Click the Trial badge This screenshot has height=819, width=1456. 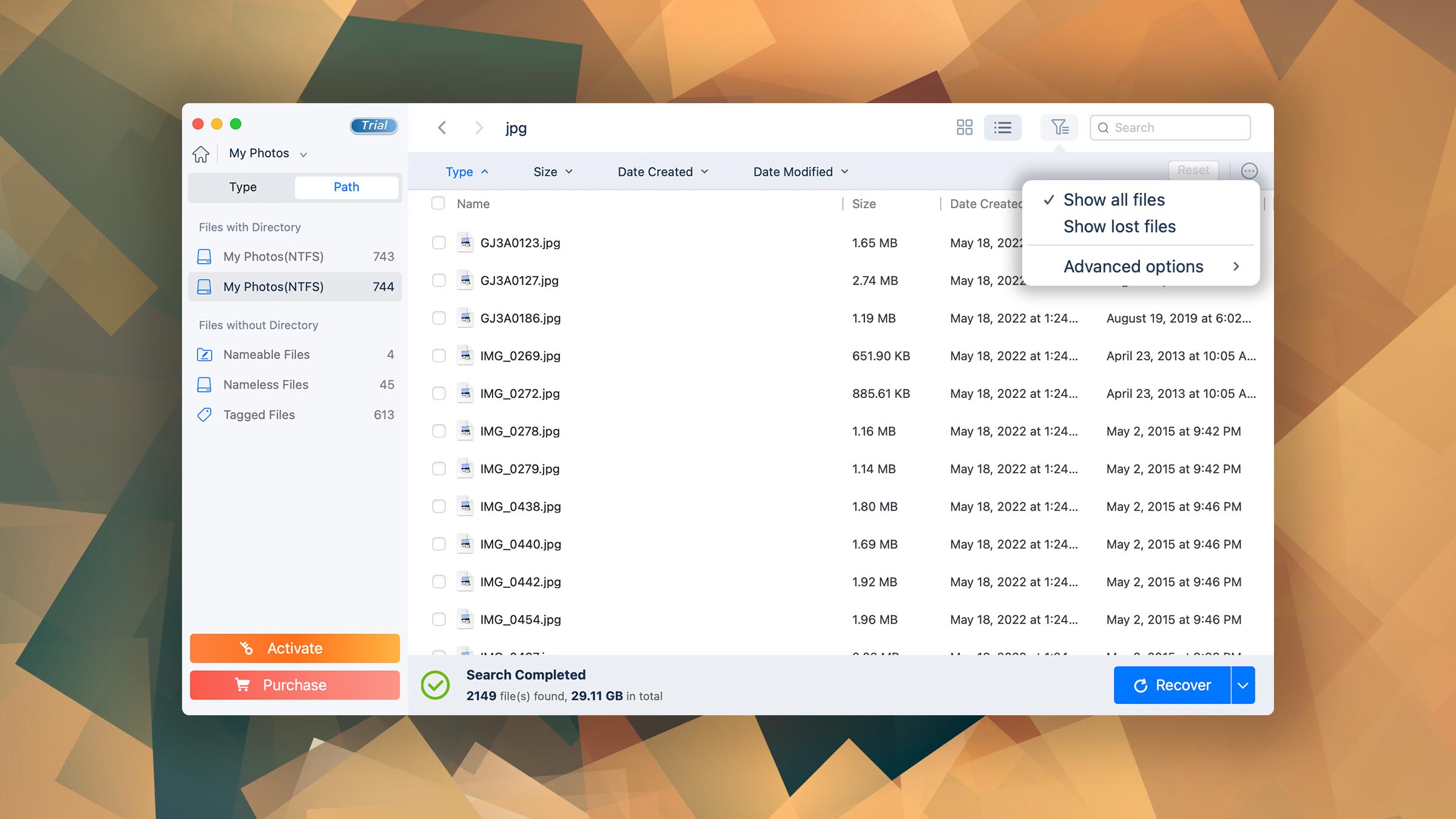[x=374, y=126]
